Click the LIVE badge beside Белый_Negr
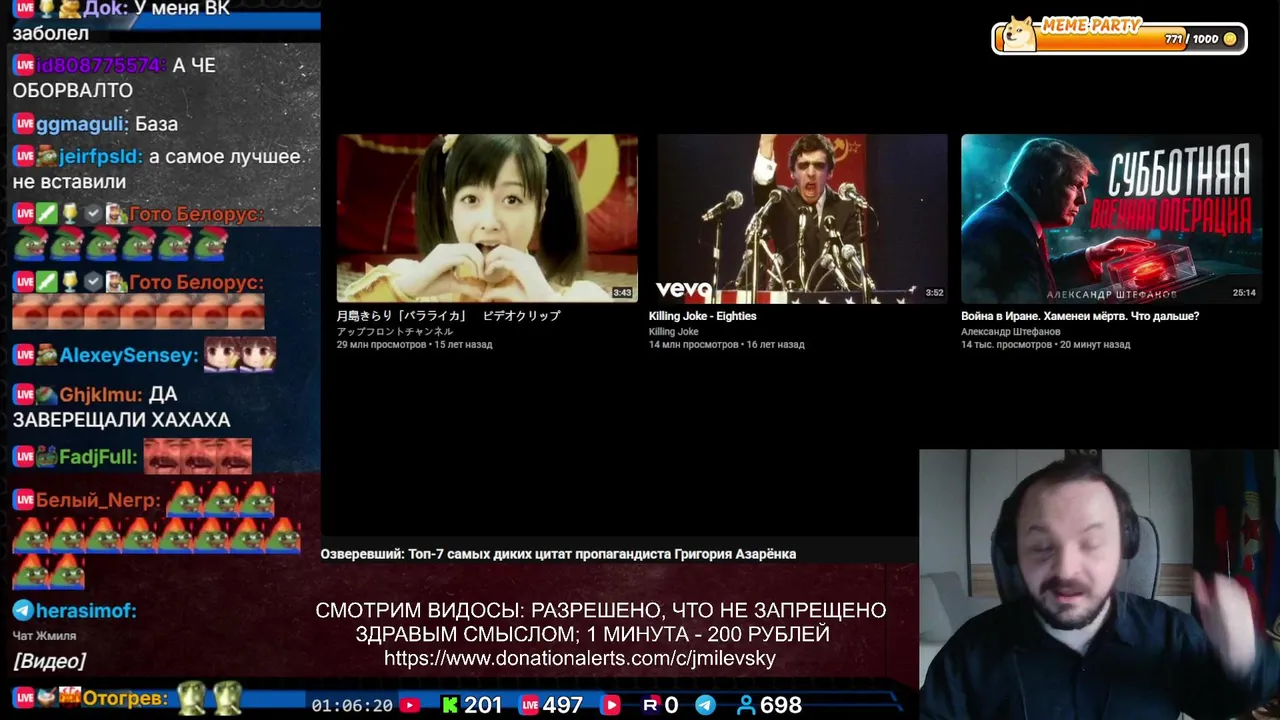Image resolution: width=1280 pixels, height=720 pixels. click(23, 500)
